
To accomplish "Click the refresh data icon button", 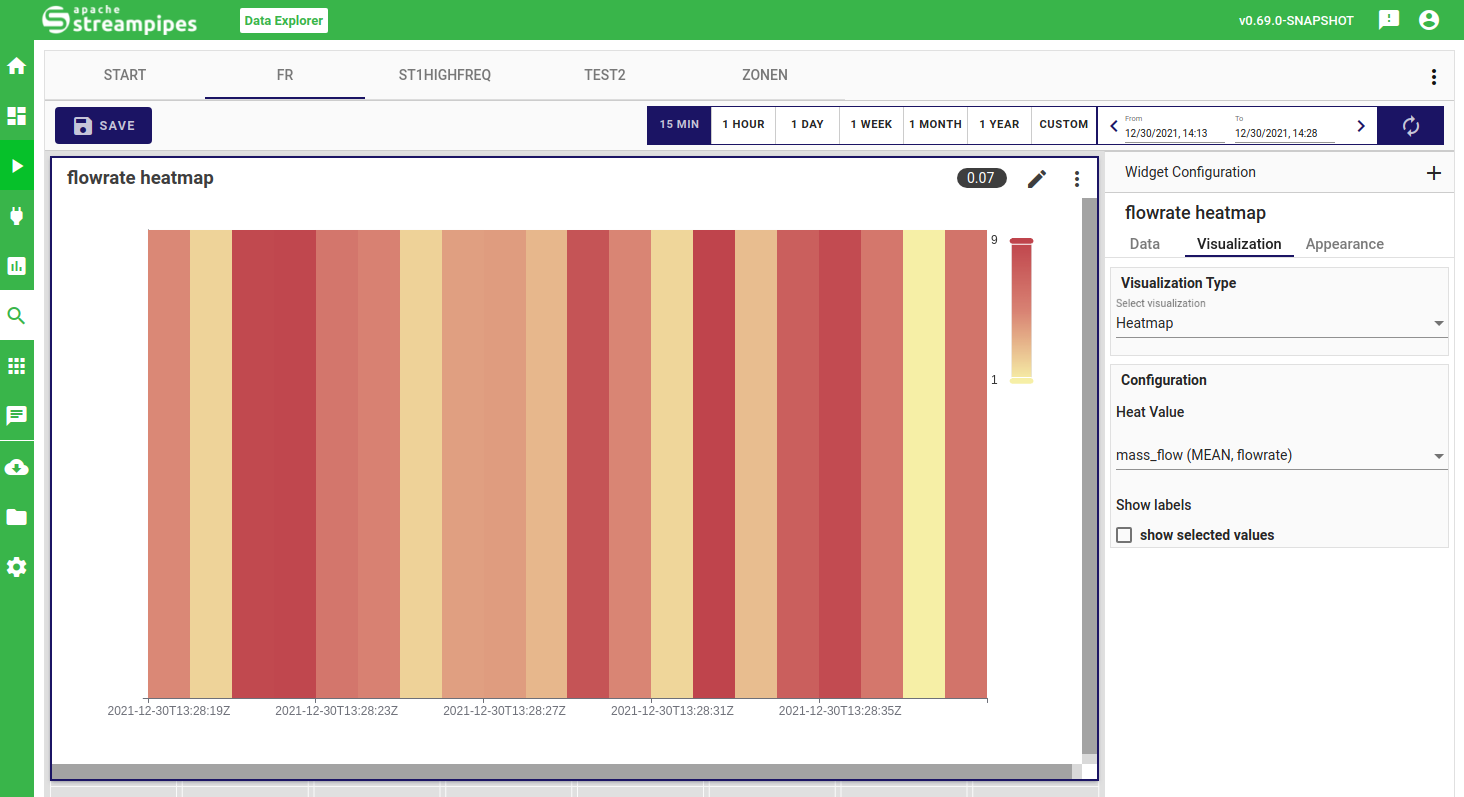I will (1410, 126).
